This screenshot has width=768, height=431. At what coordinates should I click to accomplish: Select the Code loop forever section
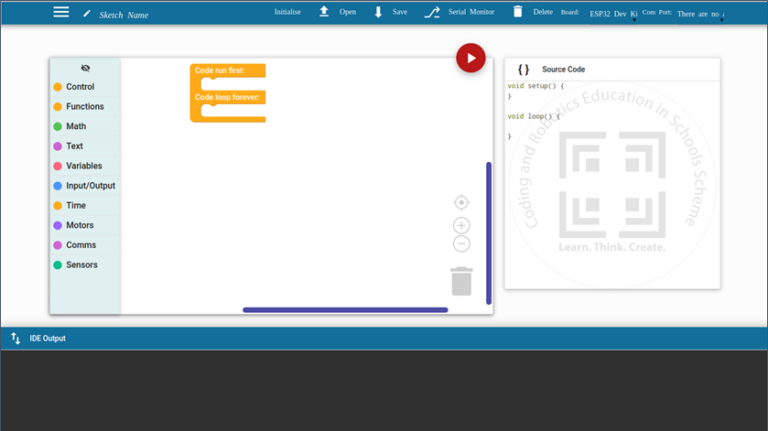pyautogui.click(x=227, y=97)
